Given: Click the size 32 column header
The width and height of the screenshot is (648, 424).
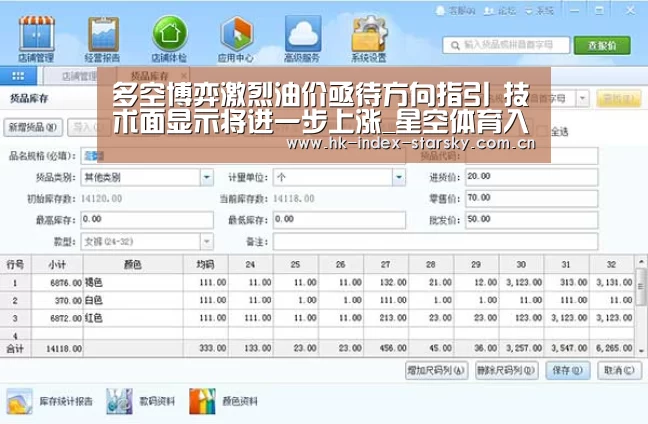Looking at the screenshot, I should point(611,264).
